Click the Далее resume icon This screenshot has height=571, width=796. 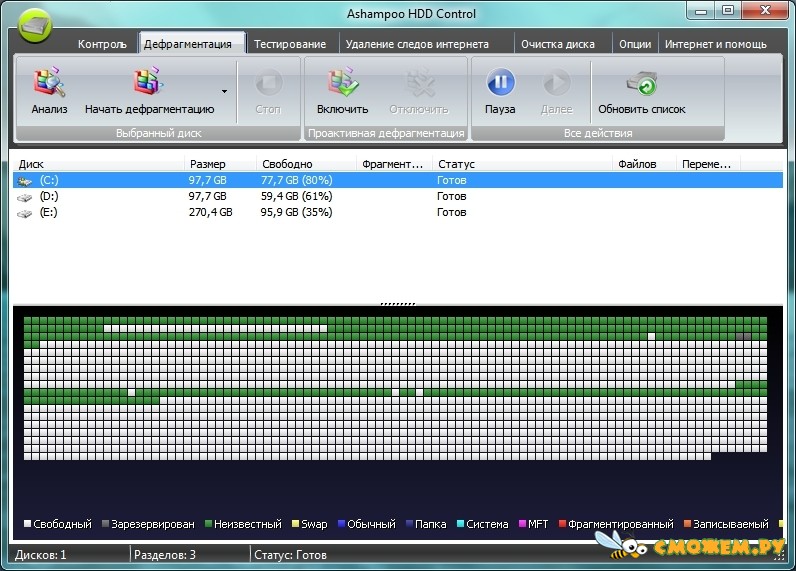556,83
